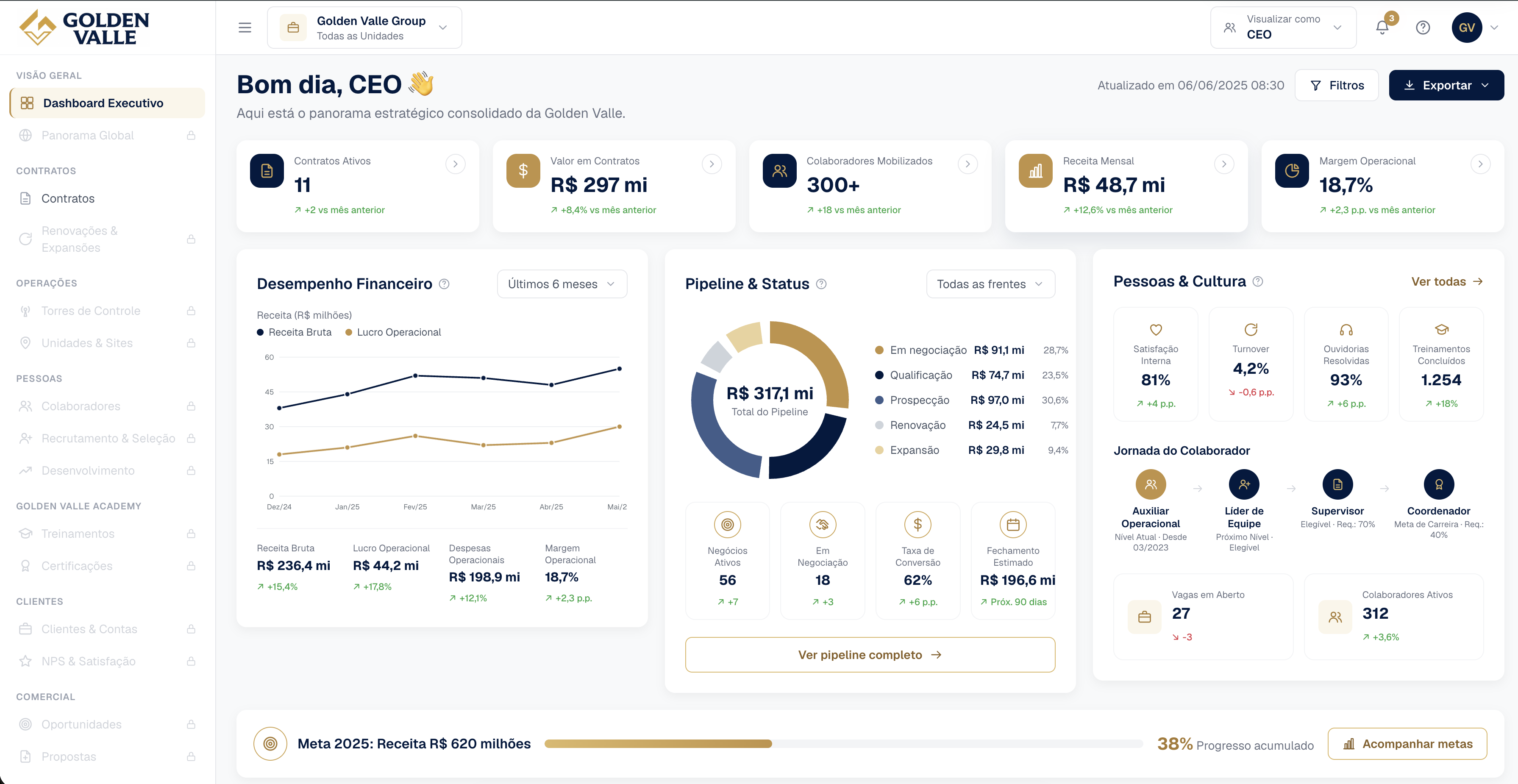Open Oportunidades sidebar item

pyautogui.click(x=108, y=725)
